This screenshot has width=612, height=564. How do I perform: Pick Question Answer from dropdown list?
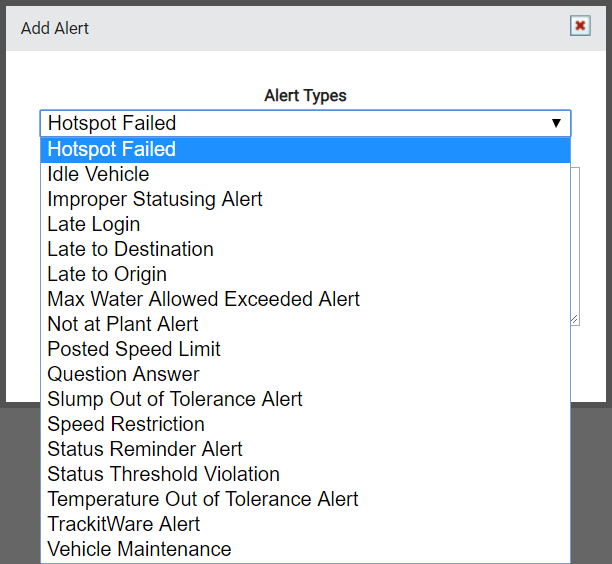(305, 374)
